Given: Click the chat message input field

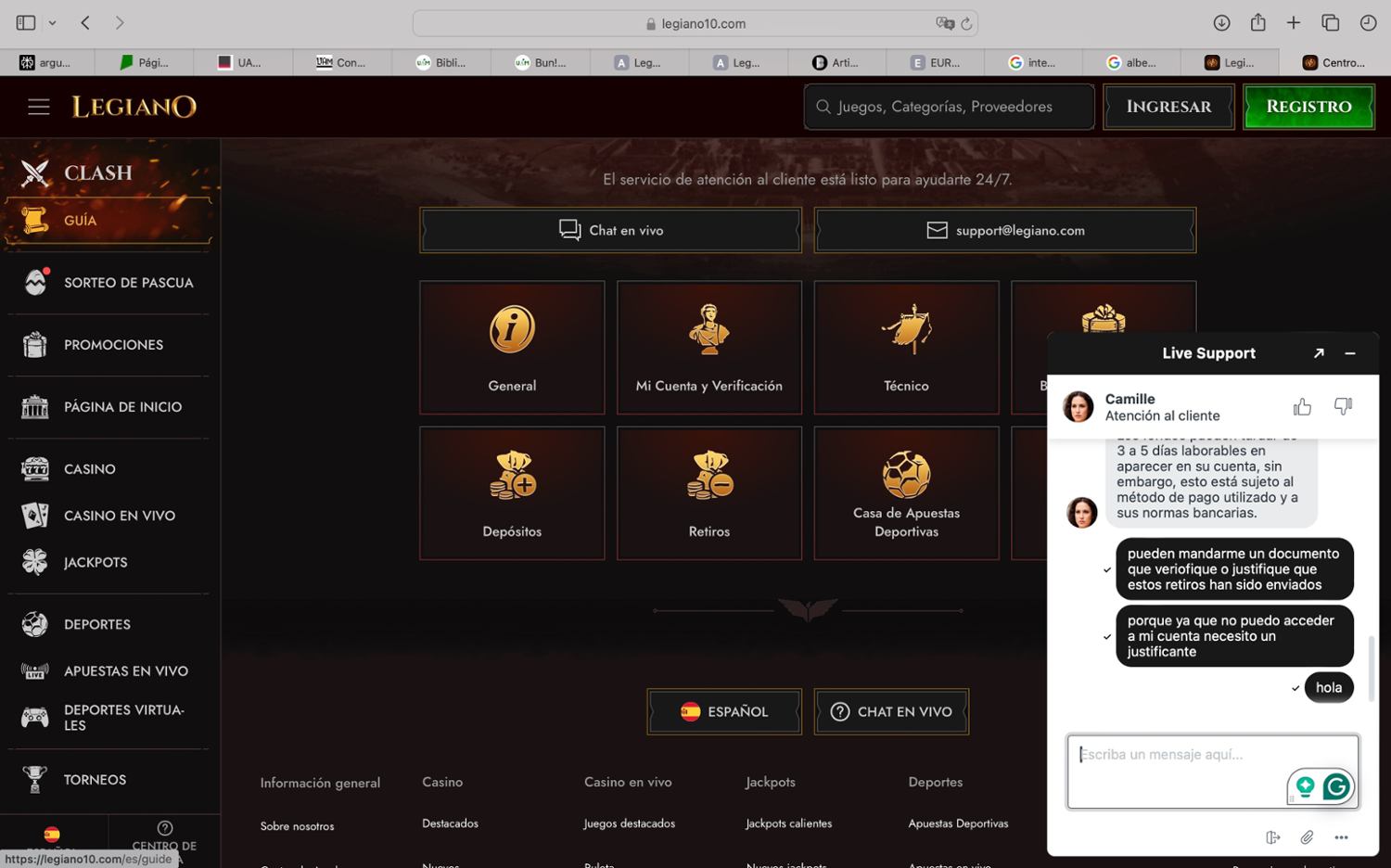Looking at the screenshot, I should [x=1178, y=770].
